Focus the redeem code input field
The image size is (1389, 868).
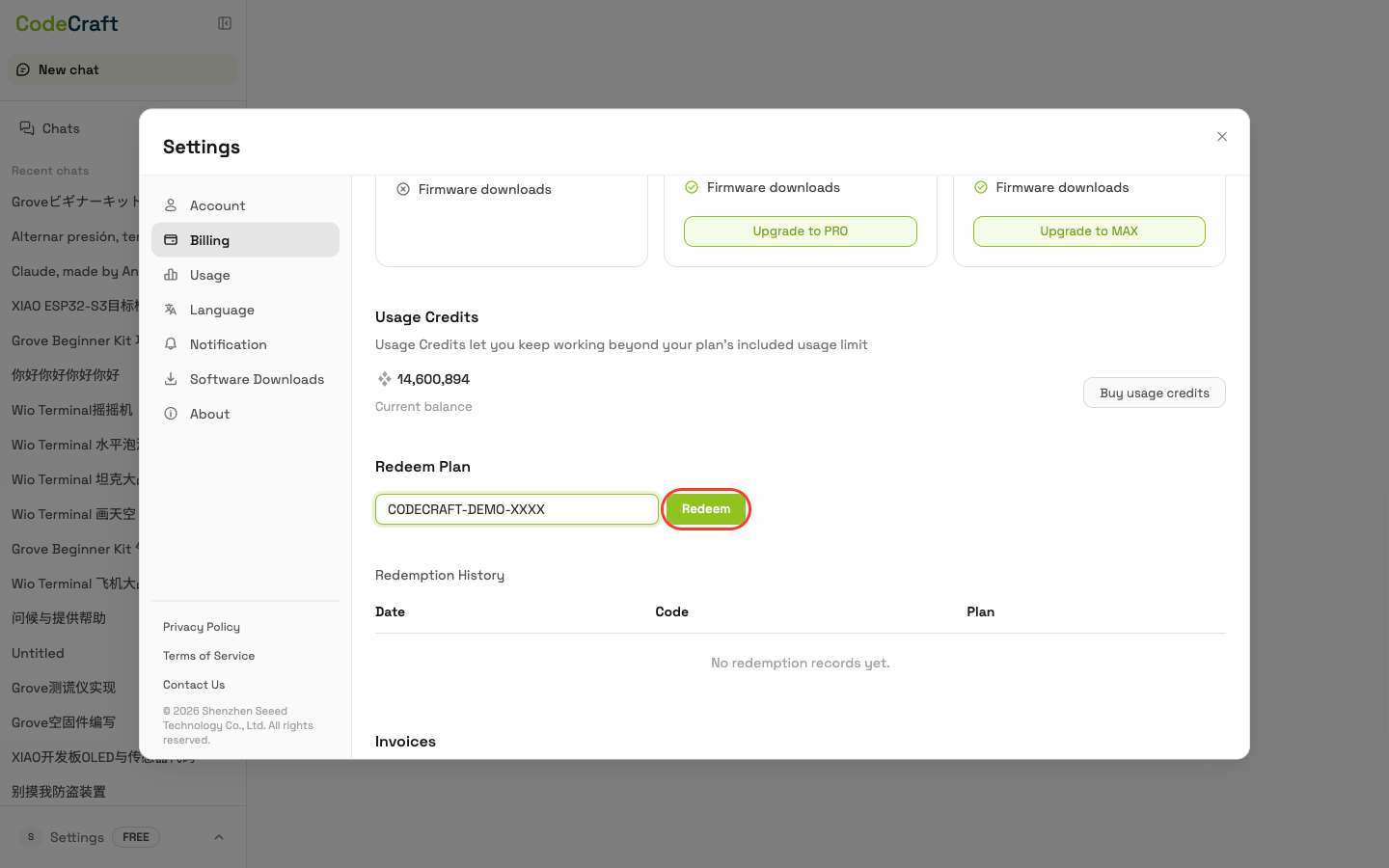(x=517, y=509)
